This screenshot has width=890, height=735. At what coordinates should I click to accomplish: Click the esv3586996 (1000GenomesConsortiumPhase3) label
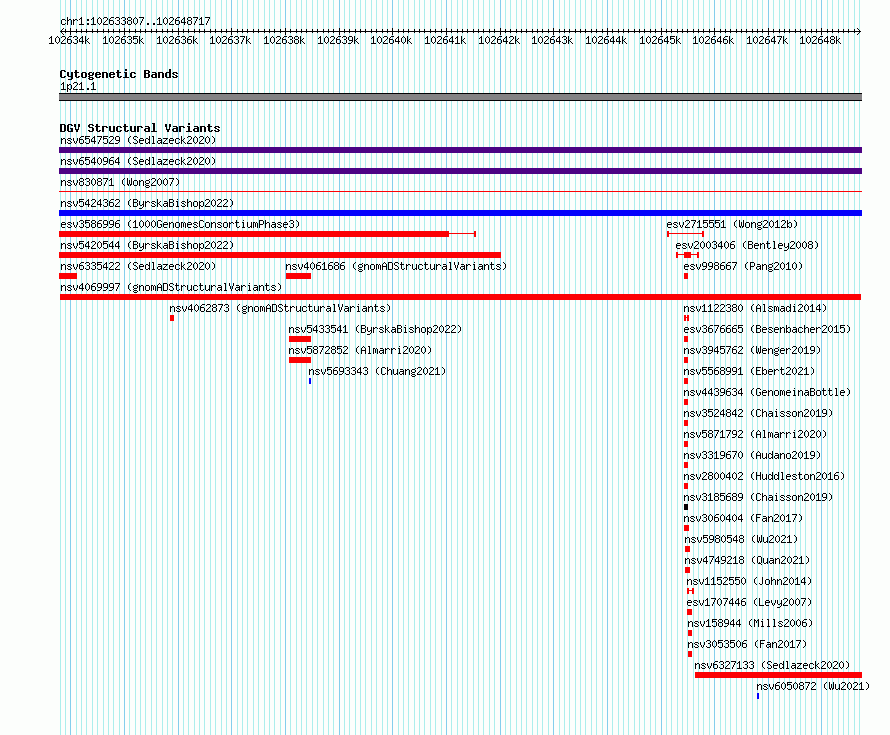180,224
